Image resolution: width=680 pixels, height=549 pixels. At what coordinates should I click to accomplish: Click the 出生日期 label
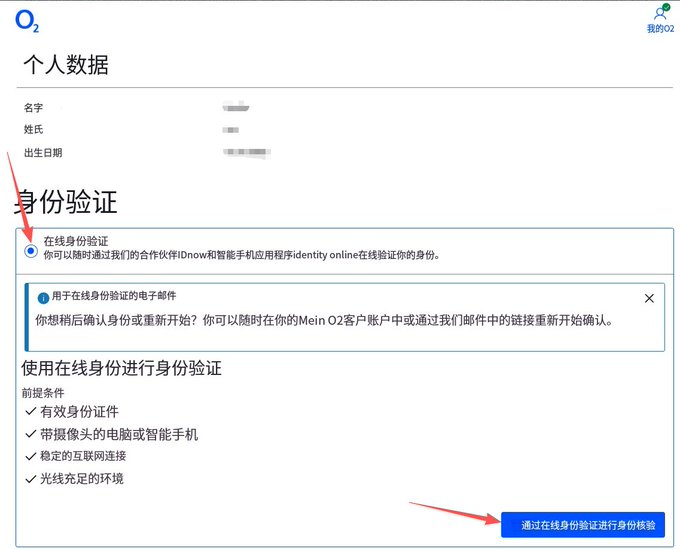click(x=43, y=153)
